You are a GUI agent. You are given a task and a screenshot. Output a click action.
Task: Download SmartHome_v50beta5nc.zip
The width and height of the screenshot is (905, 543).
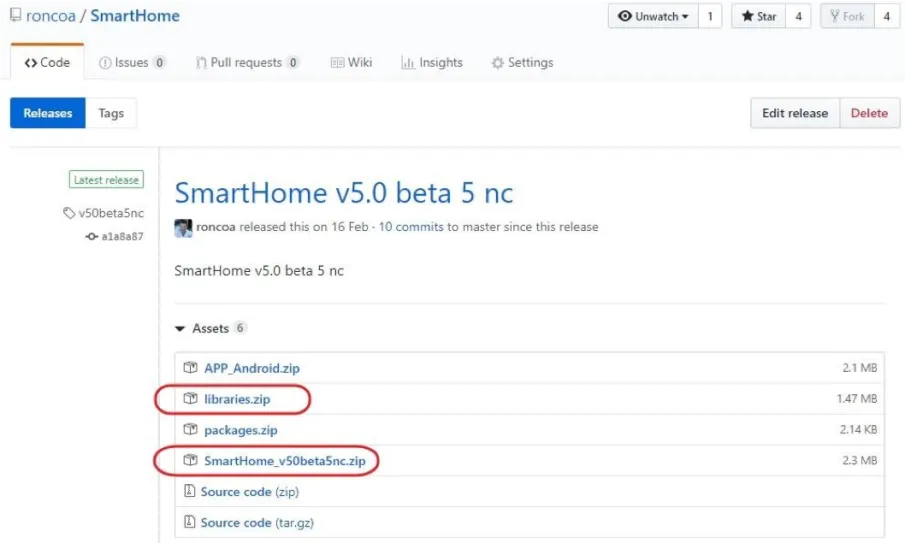click(x=285, y=461)
